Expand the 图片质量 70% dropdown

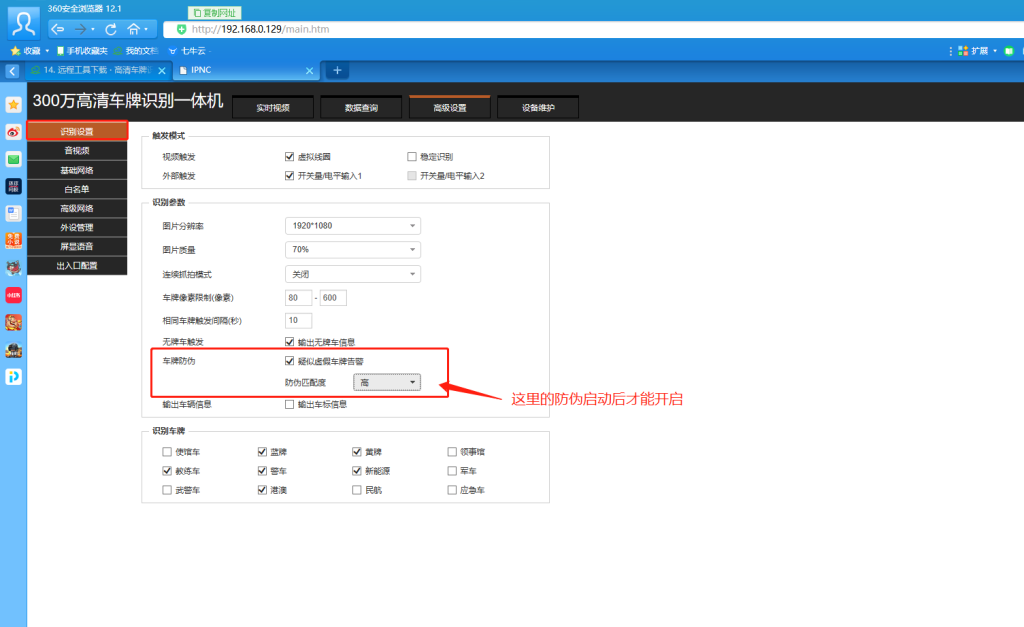[x=353, y=249]
